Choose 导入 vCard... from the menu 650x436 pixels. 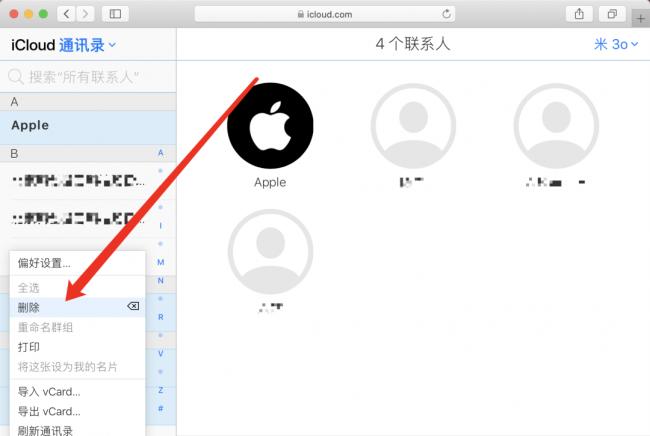(x=78, y=392)
